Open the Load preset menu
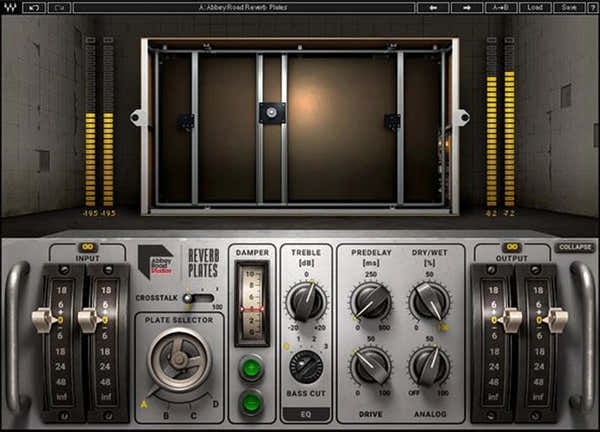600x432 pixels. [x=535, y=7]
